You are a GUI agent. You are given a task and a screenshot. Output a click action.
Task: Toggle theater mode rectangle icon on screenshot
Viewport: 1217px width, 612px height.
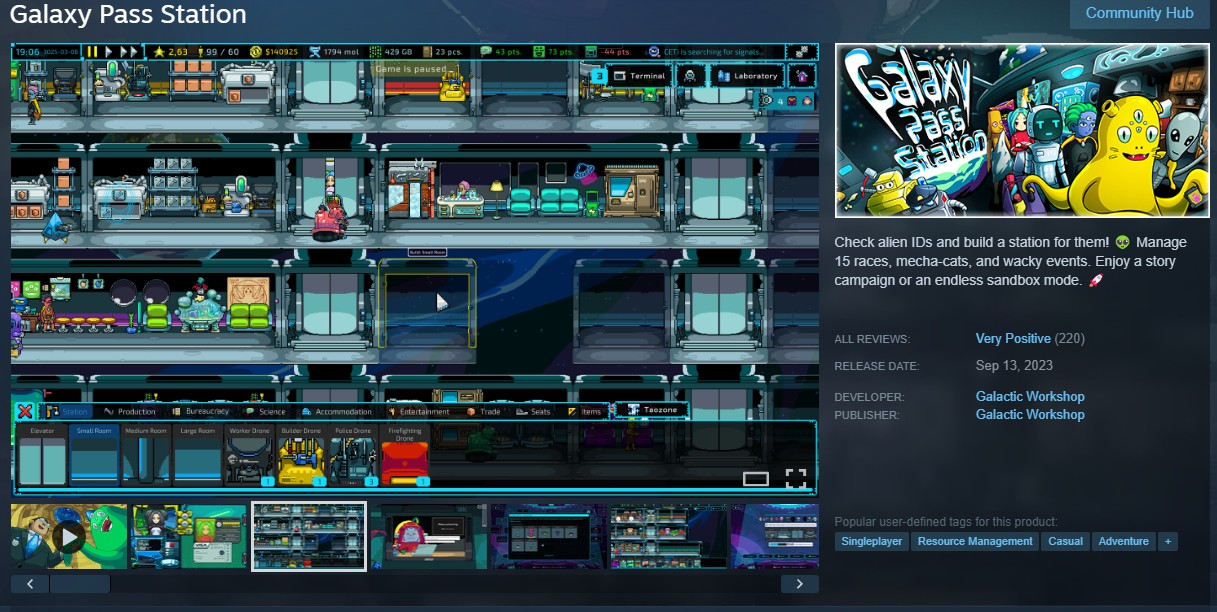click(x=756, y=479)
